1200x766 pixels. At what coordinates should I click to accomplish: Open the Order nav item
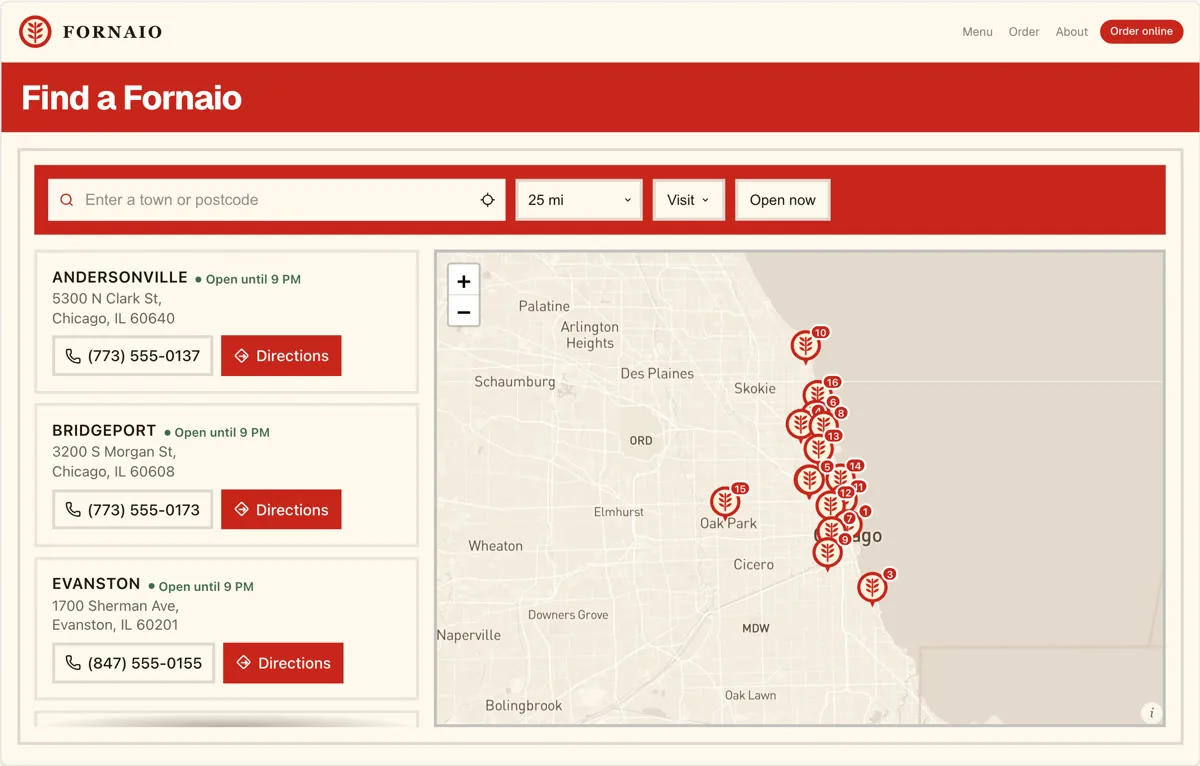point(1024,32)
